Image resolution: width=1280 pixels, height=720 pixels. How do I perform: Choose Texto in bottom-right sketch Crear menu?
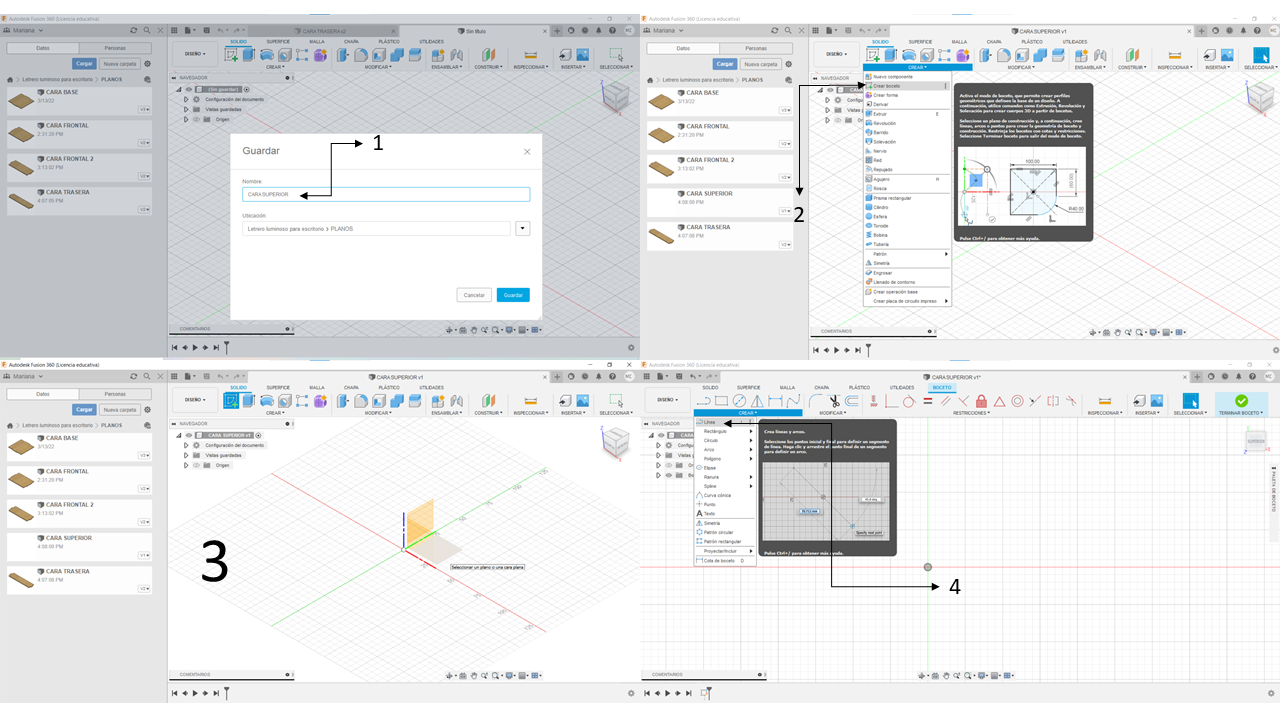pos(724,514)
